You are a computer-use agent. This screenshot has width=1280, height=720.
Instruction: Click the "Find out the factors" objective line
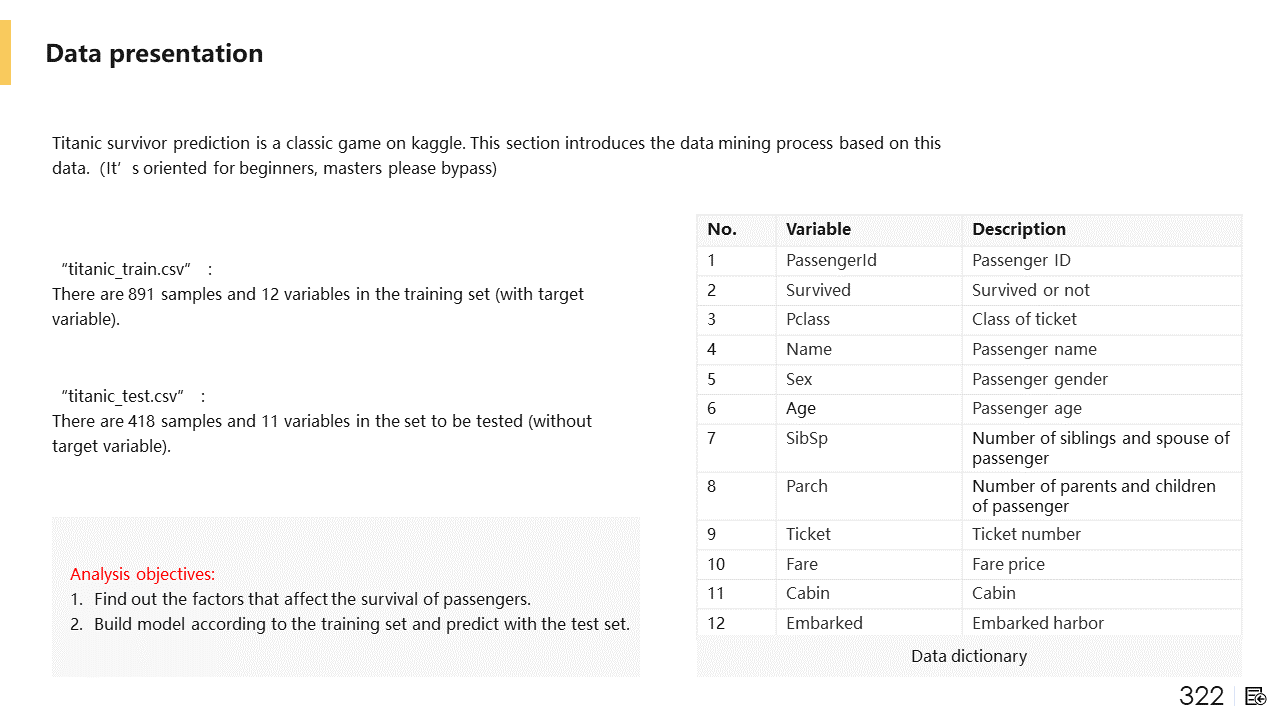pos(311,600)
